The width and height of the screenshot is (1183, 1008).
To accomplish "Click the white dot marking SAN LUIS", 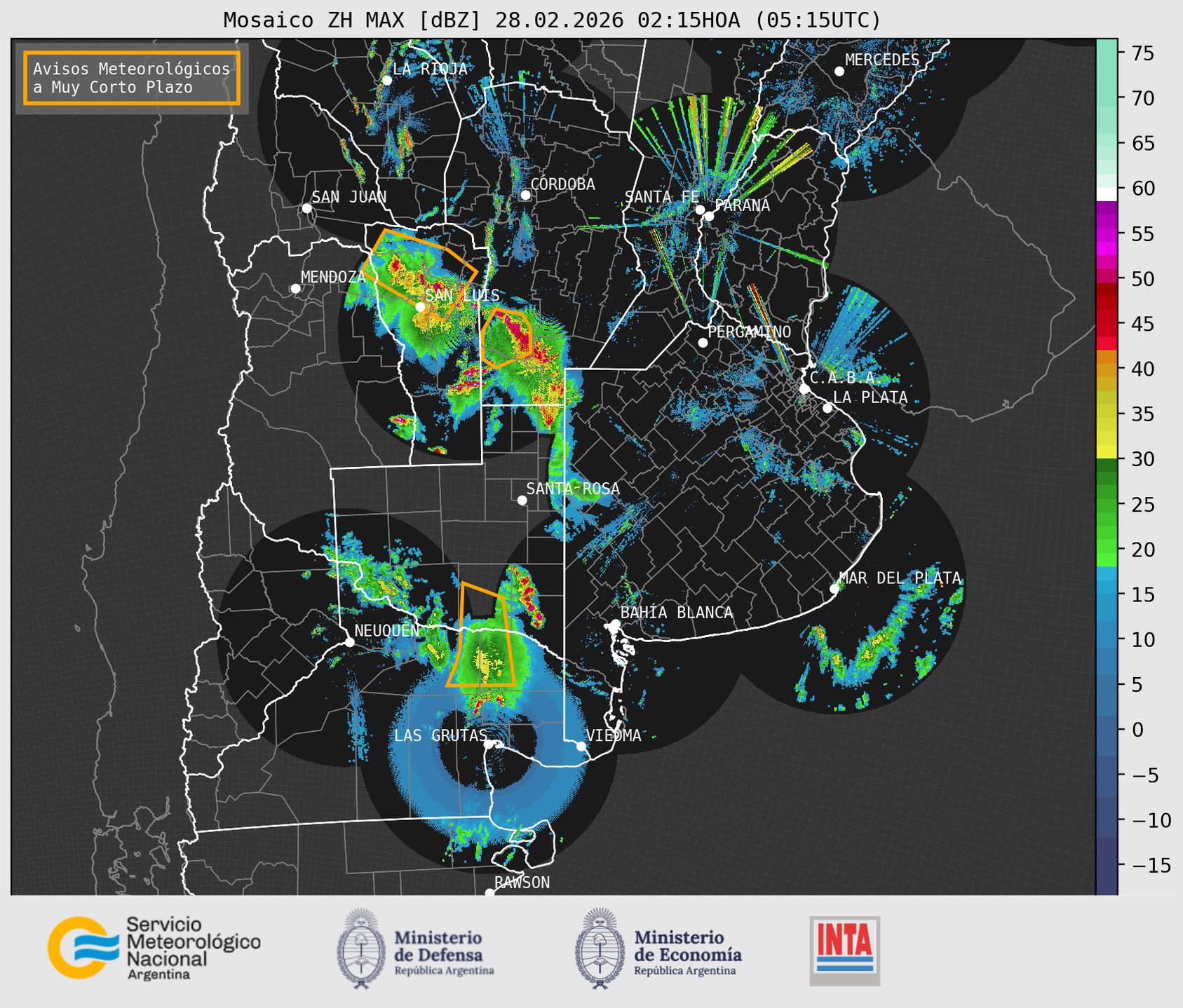I will pyautogui.click(x=420, y=307).
